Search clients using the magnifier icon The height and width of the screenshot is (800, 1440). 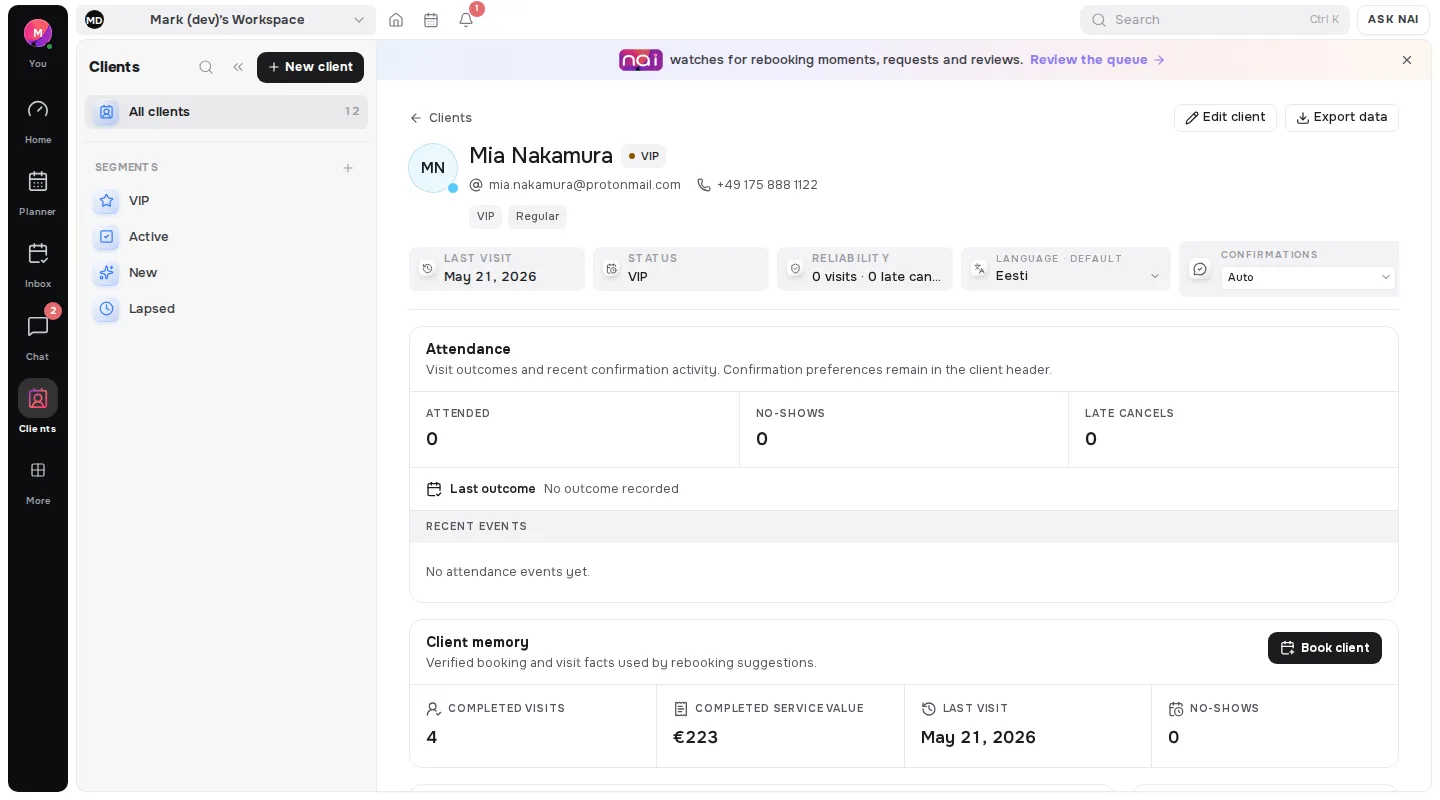pyautogui.click(x=206, y=67)
